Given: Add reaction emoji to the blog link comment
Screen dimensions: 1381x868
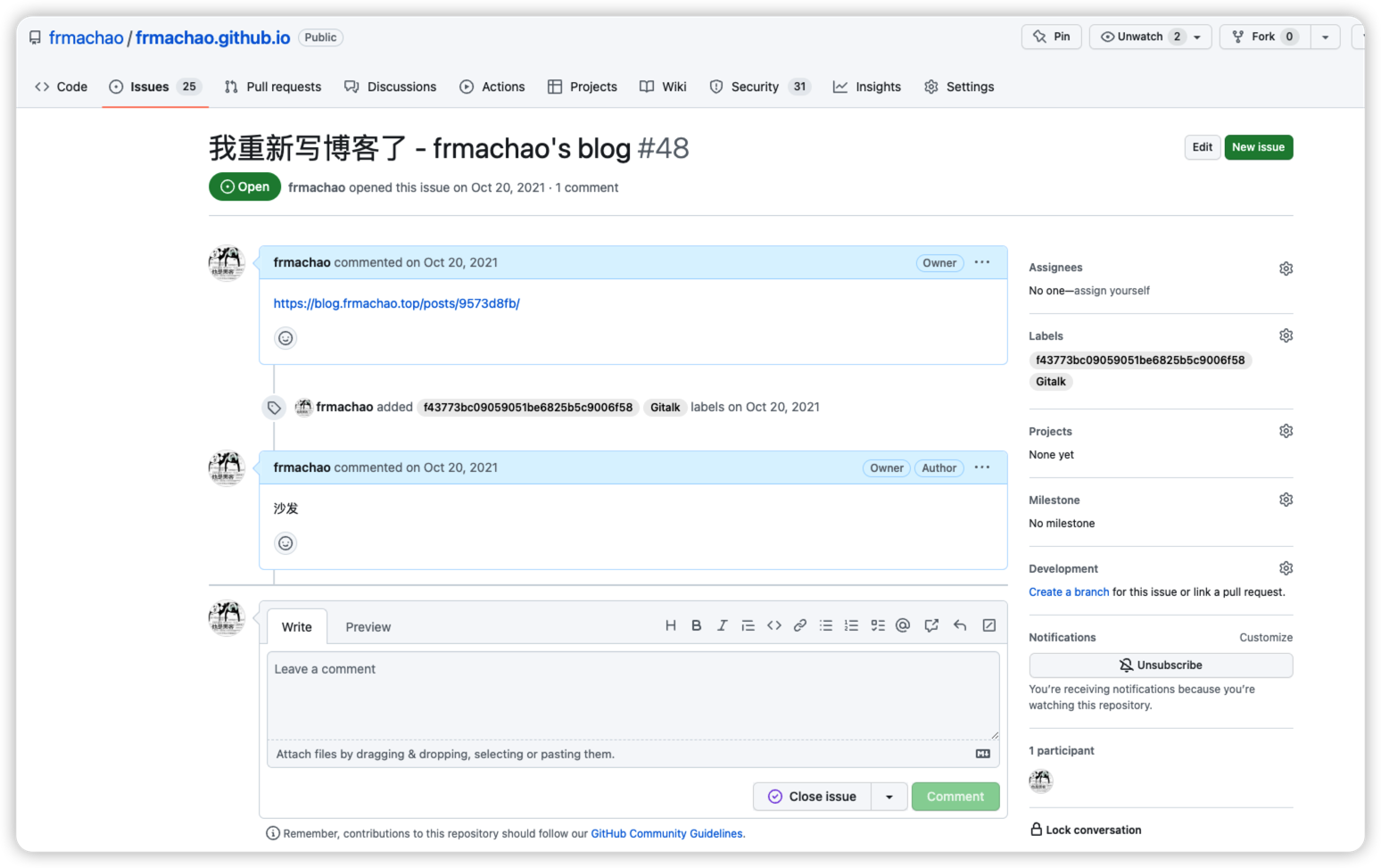Looking at the screenshot, I should (x=285, y=338).
